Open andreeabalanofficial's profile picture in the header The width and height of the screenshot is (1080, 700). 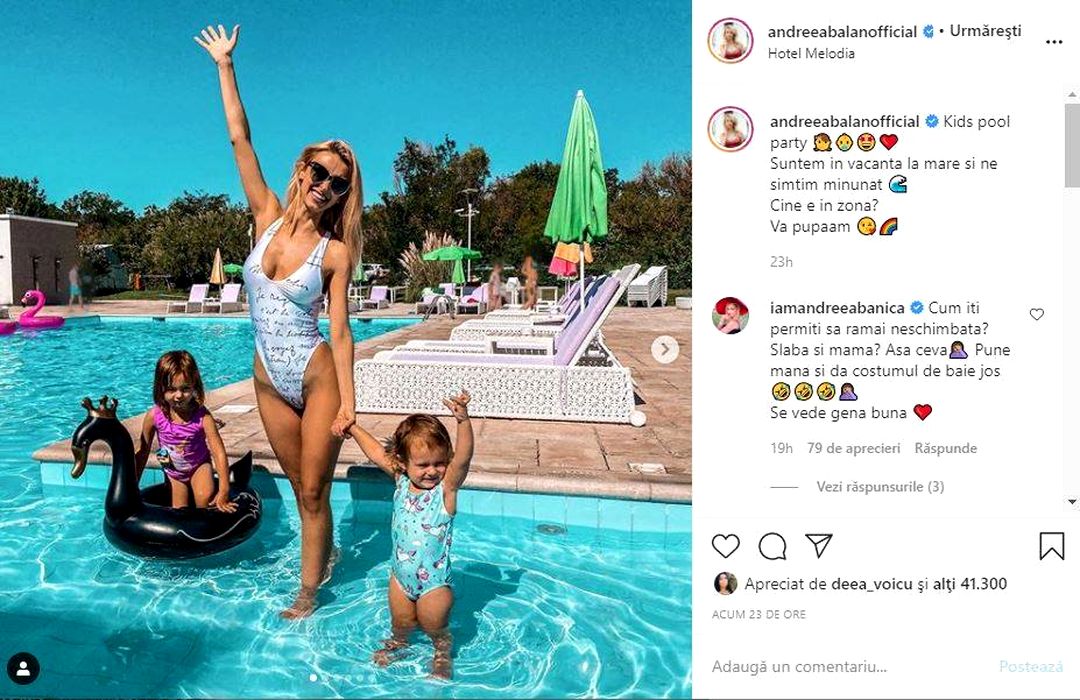coord(730,41)
